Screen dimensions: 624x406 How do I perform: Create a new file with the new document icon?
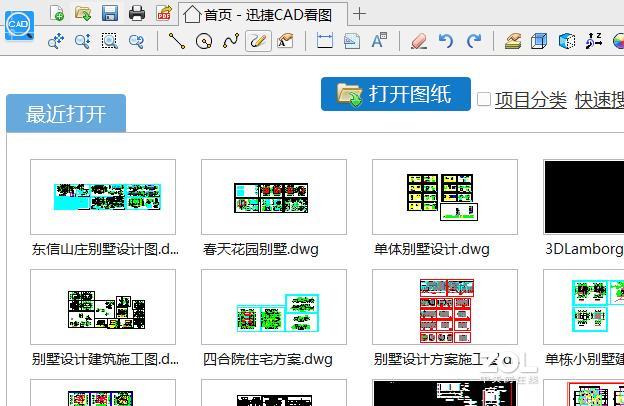point(57,13)
